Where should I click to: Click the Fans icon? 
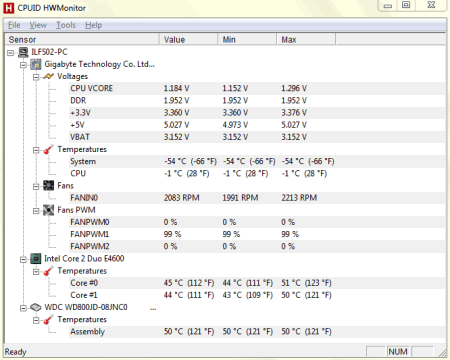[x=48, y=186]
